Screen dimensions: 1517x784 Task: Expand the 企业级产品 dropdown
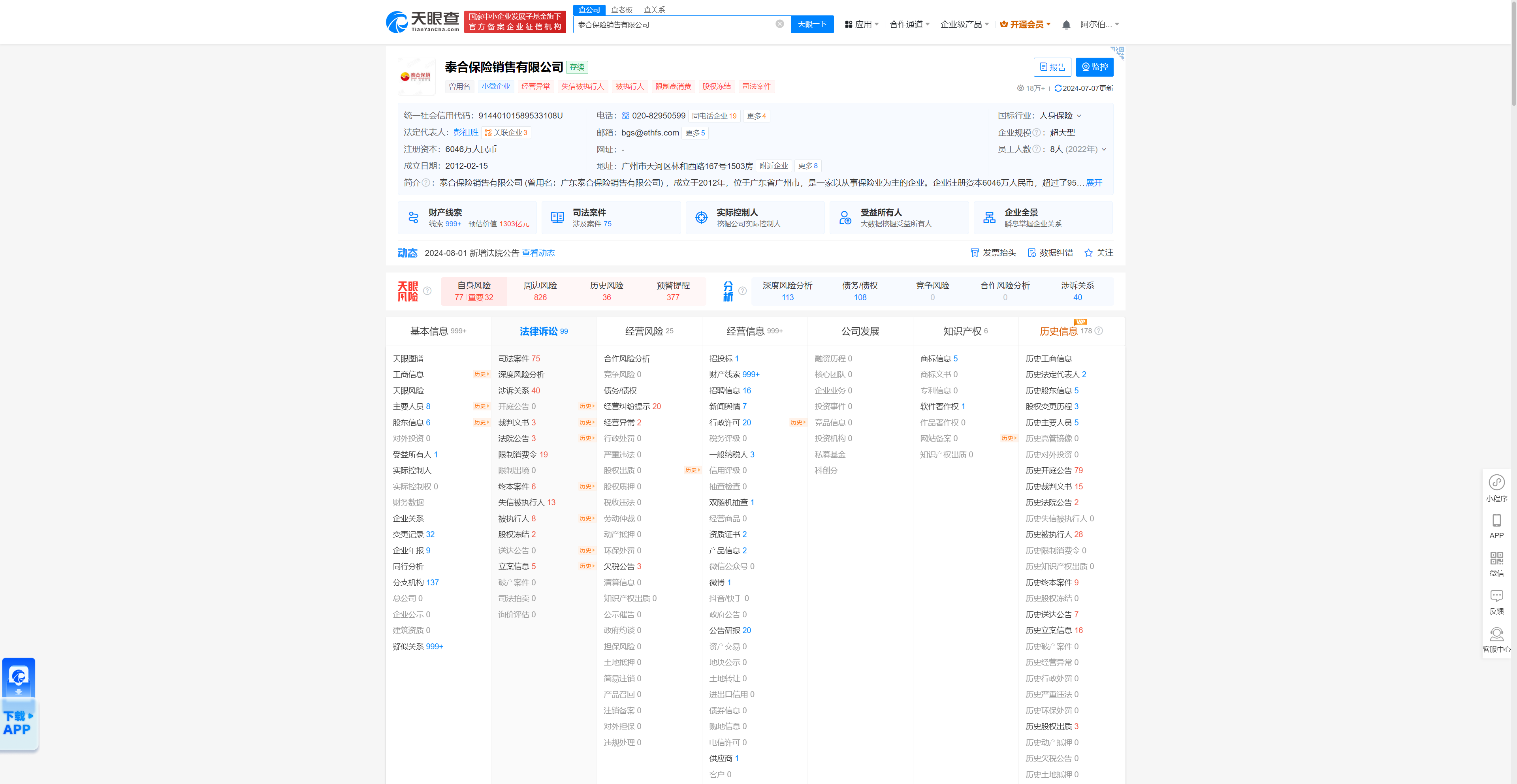[964, 25]
